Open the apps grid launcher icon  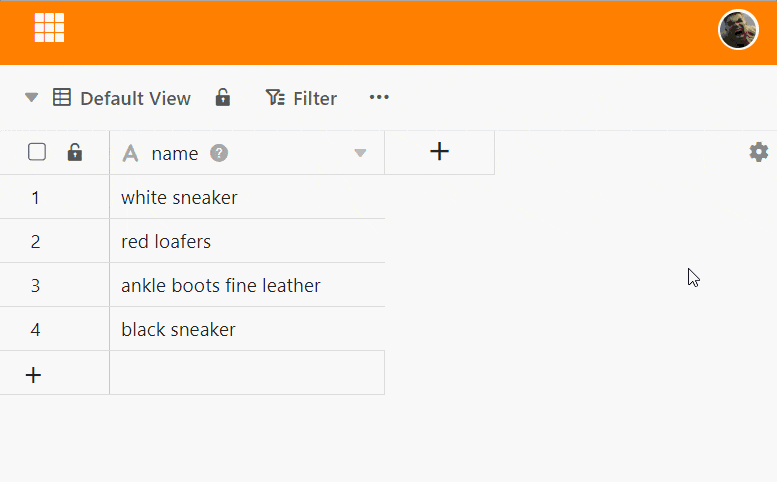point(49,28)
